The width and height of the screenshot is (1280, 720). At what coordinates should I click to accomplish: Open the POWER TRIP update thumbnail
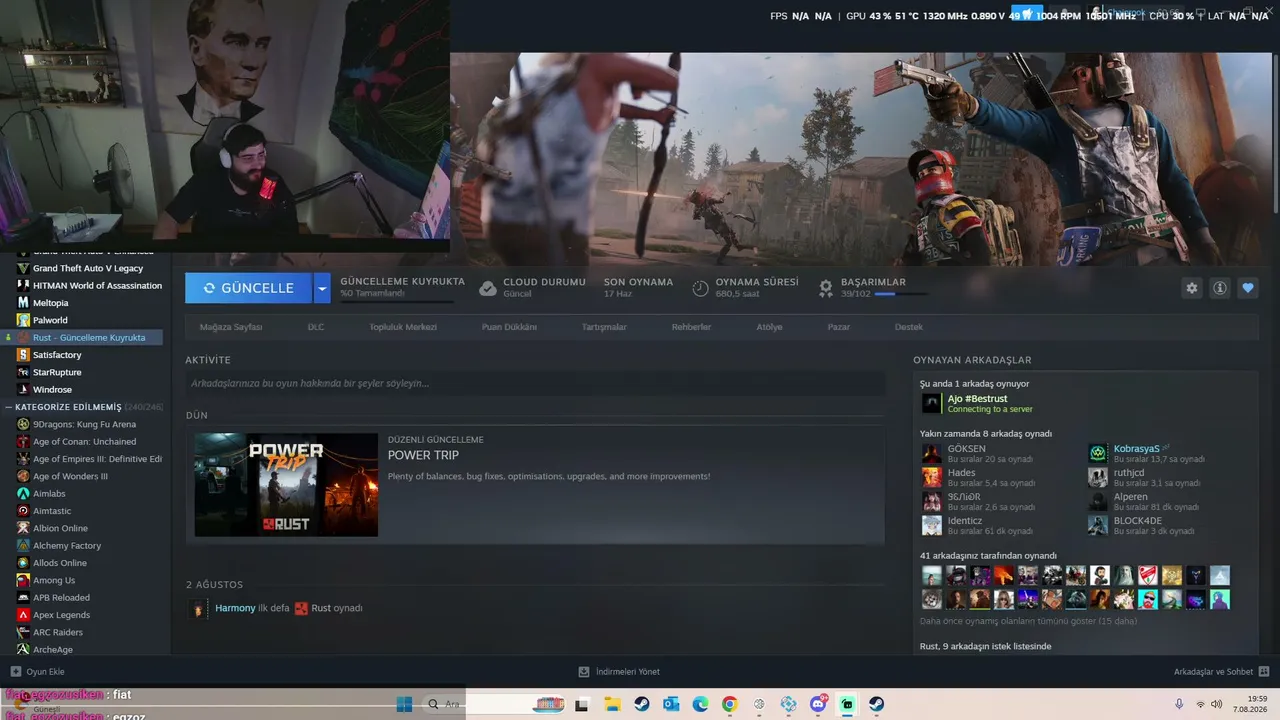[286, 485]
